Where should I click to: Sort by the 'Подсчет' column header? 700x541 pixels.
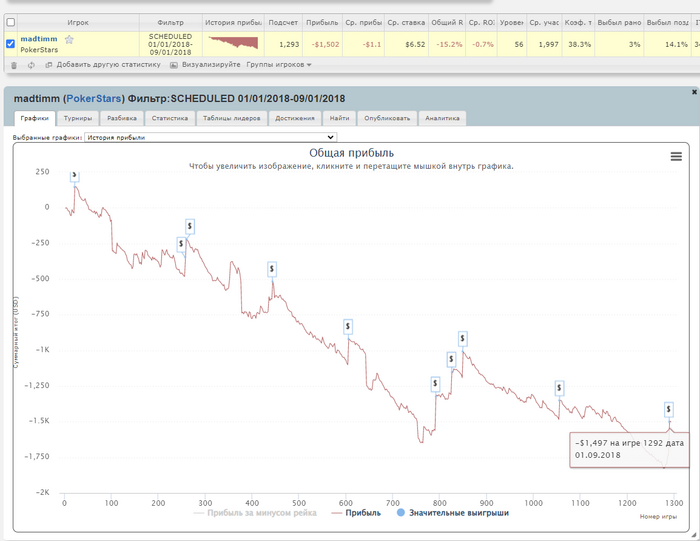click(283, 22)
